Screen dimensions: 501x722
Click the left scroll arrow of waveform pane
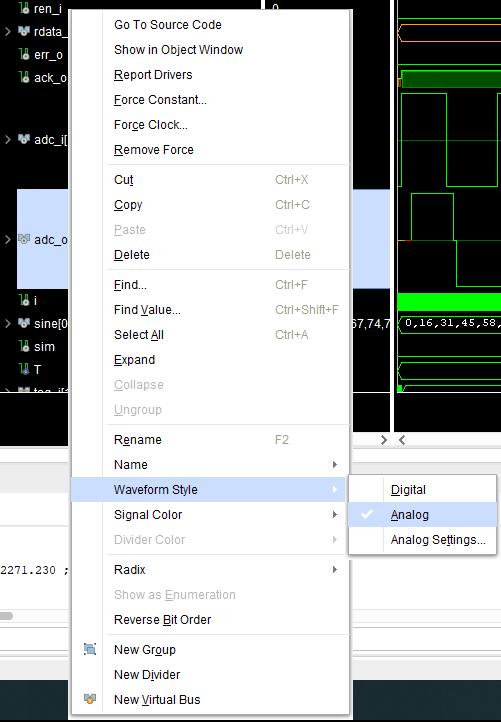click(x=402, y=440)
